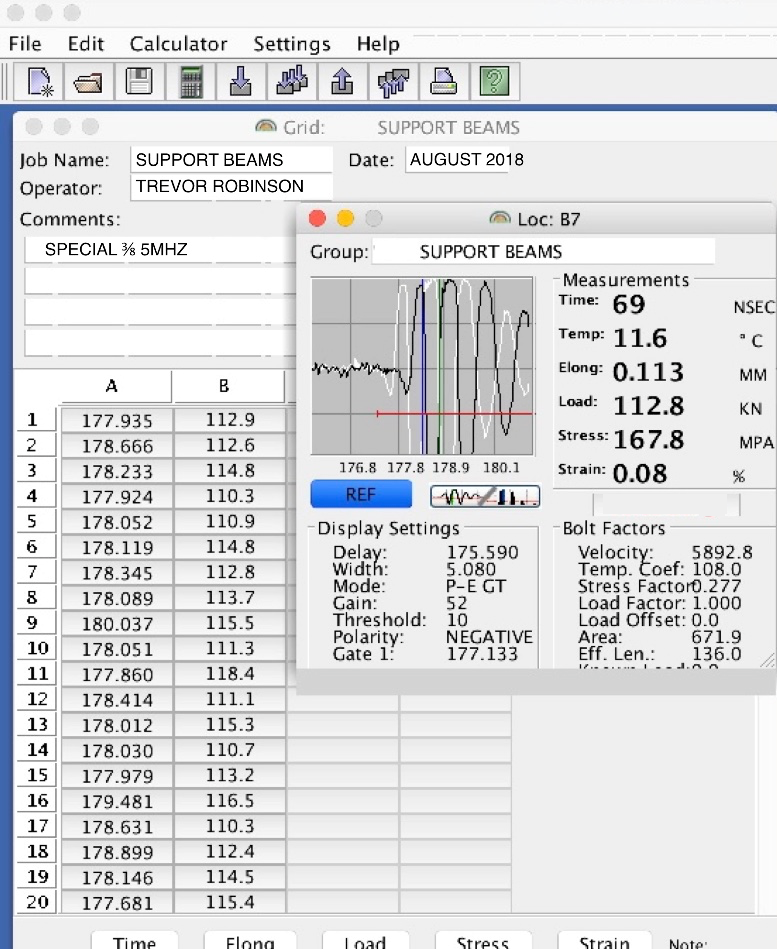Click the single up-arrow upload icon
Image resolution: width=777 pixels, height=949 pixels.
tap(342, 81)
